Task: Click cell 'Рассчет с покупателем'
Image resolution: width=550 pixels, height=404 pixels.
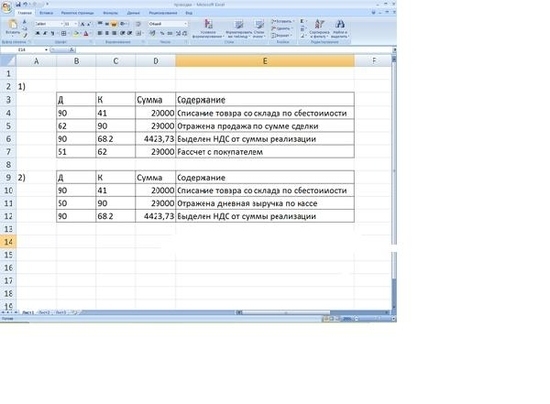Action: [265, 152]
